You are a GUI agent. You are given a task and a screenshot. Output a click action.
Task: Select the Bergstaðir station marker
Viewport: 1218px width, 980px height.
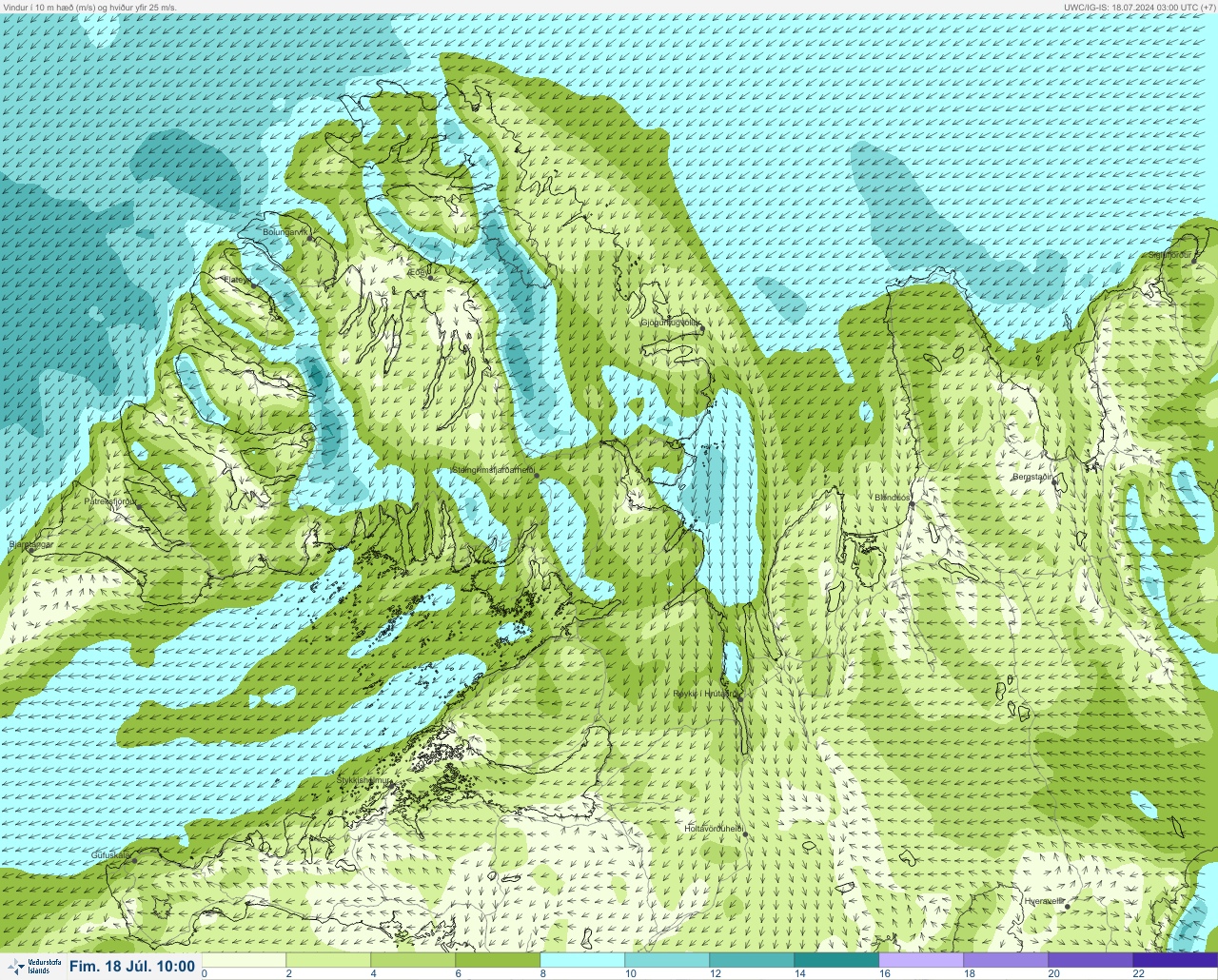pyautogui.click(x=1054, y=482)
